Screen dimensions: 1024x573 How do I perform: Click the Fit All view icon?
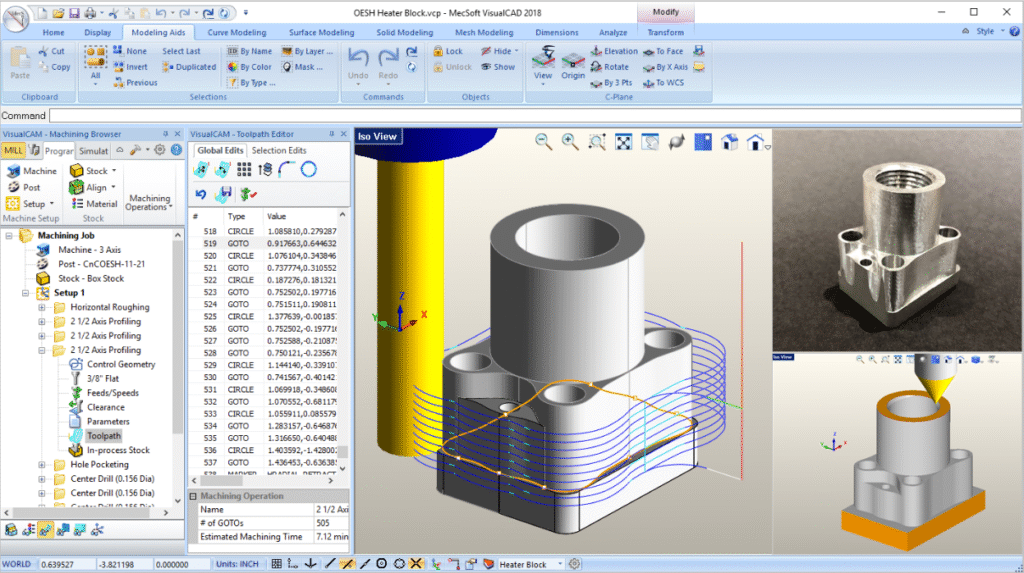coord(624,142)
